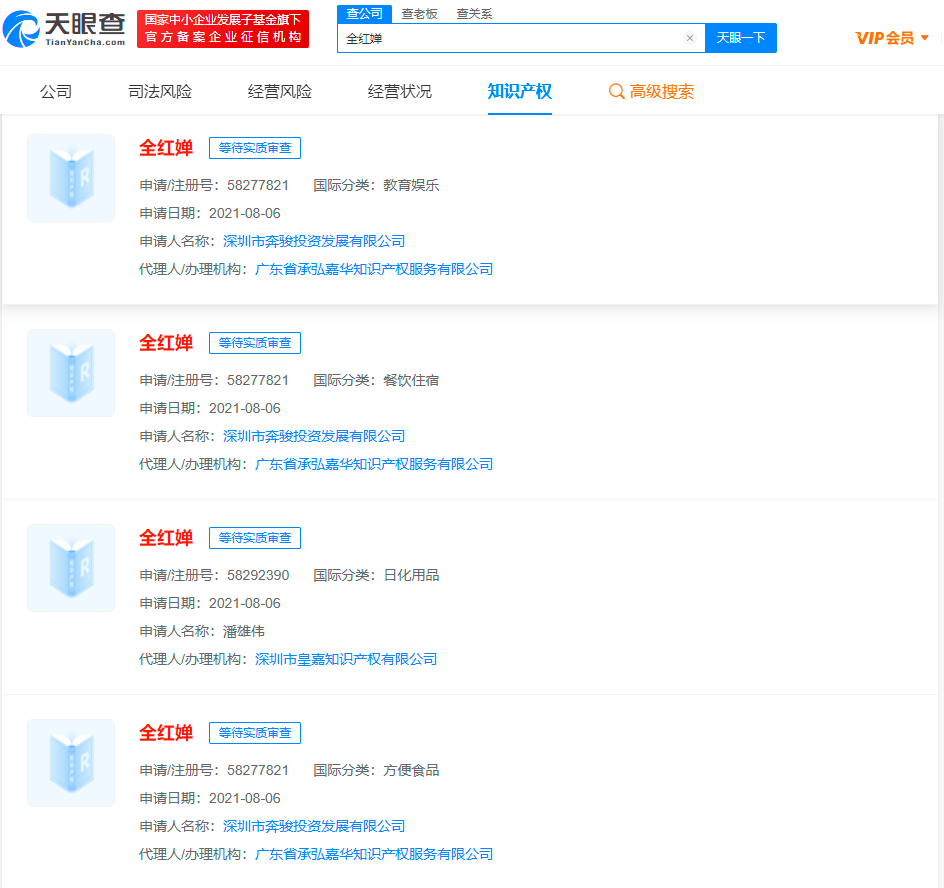Open 广东省承弘嘉华 agency link in 教育娱乐 entry

point(374,269)
